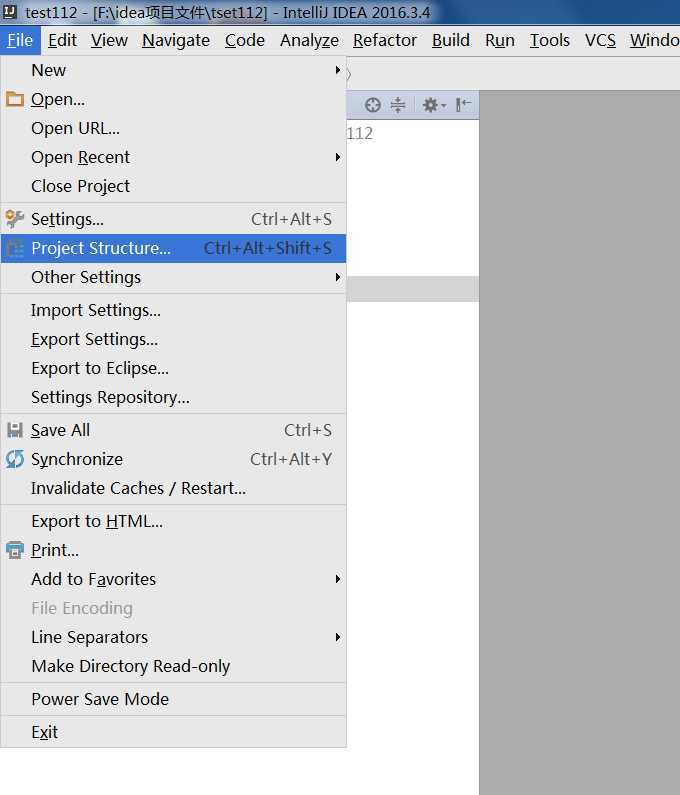Open the Navigate menu
The width and height of the screenshot is (680, 795).
click(176, 40)
